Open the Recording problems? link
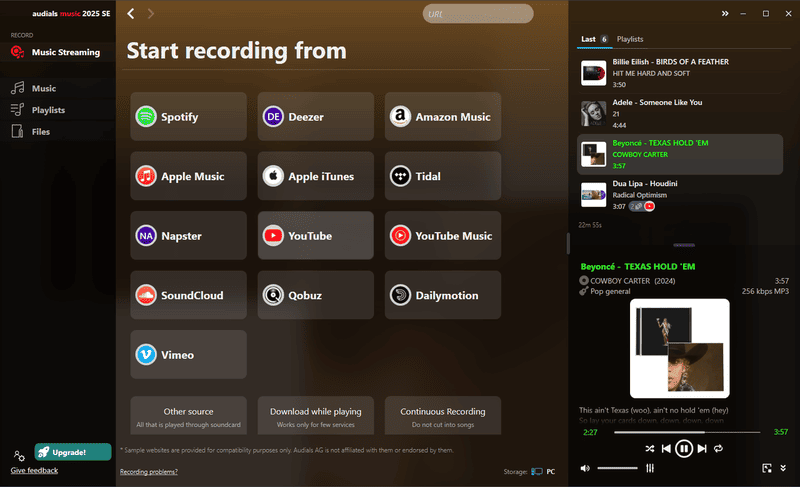Viewport: 800px width, 487px height. (149, 471)
